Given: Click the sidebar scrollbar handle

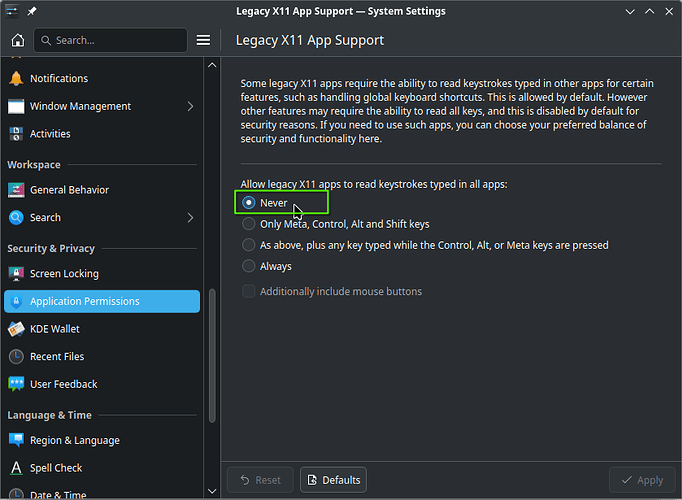Looking at the screenshot, I should point(212,356).
